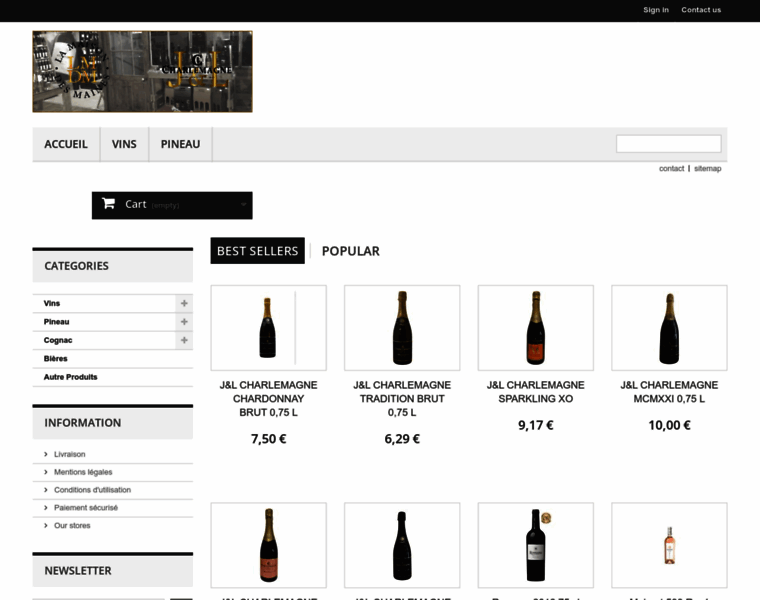Click J&L Charlemagne Tradition Brut 0,75 L title
Screen dimensions: 760x600
(402, 399)
